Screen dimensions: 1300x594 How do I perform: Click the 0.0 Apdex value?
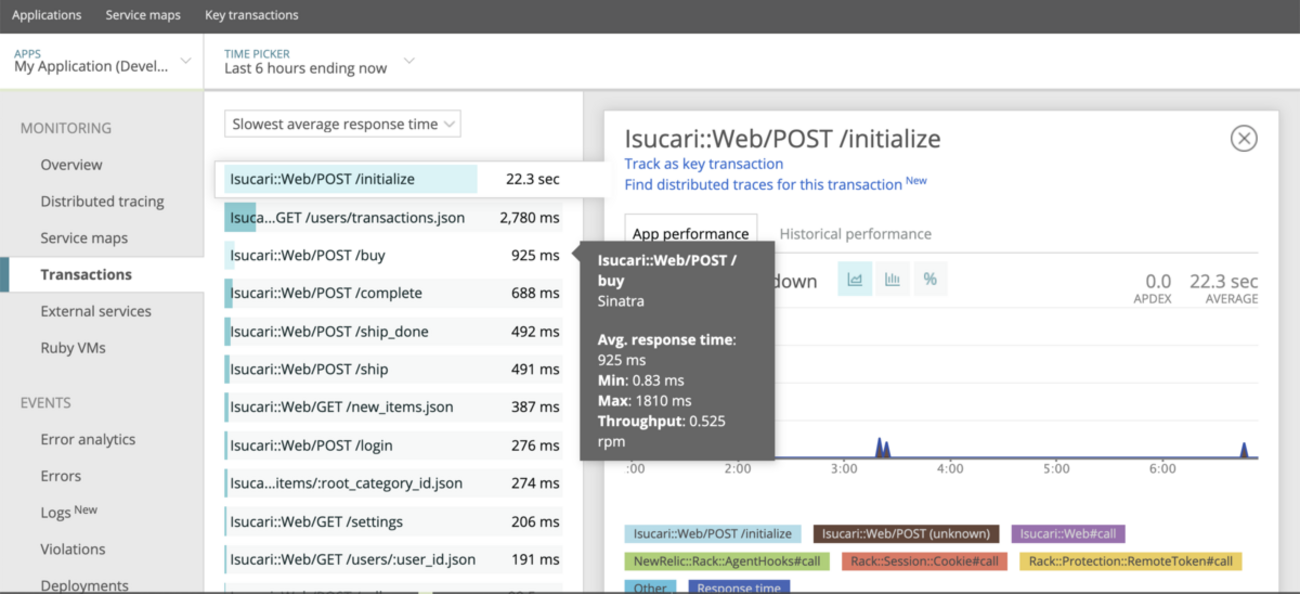tap(1158, 282)
